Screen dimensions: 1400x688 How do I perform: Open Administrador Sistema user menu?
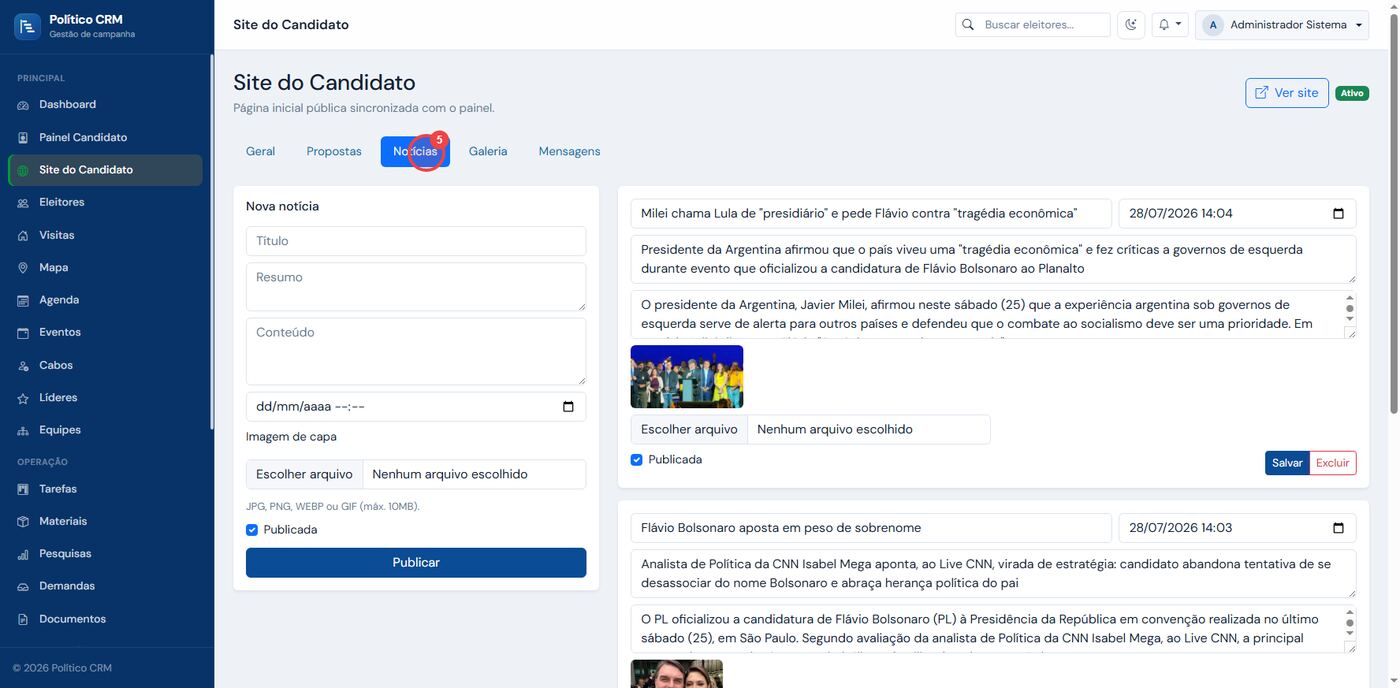coord(1282,25)
